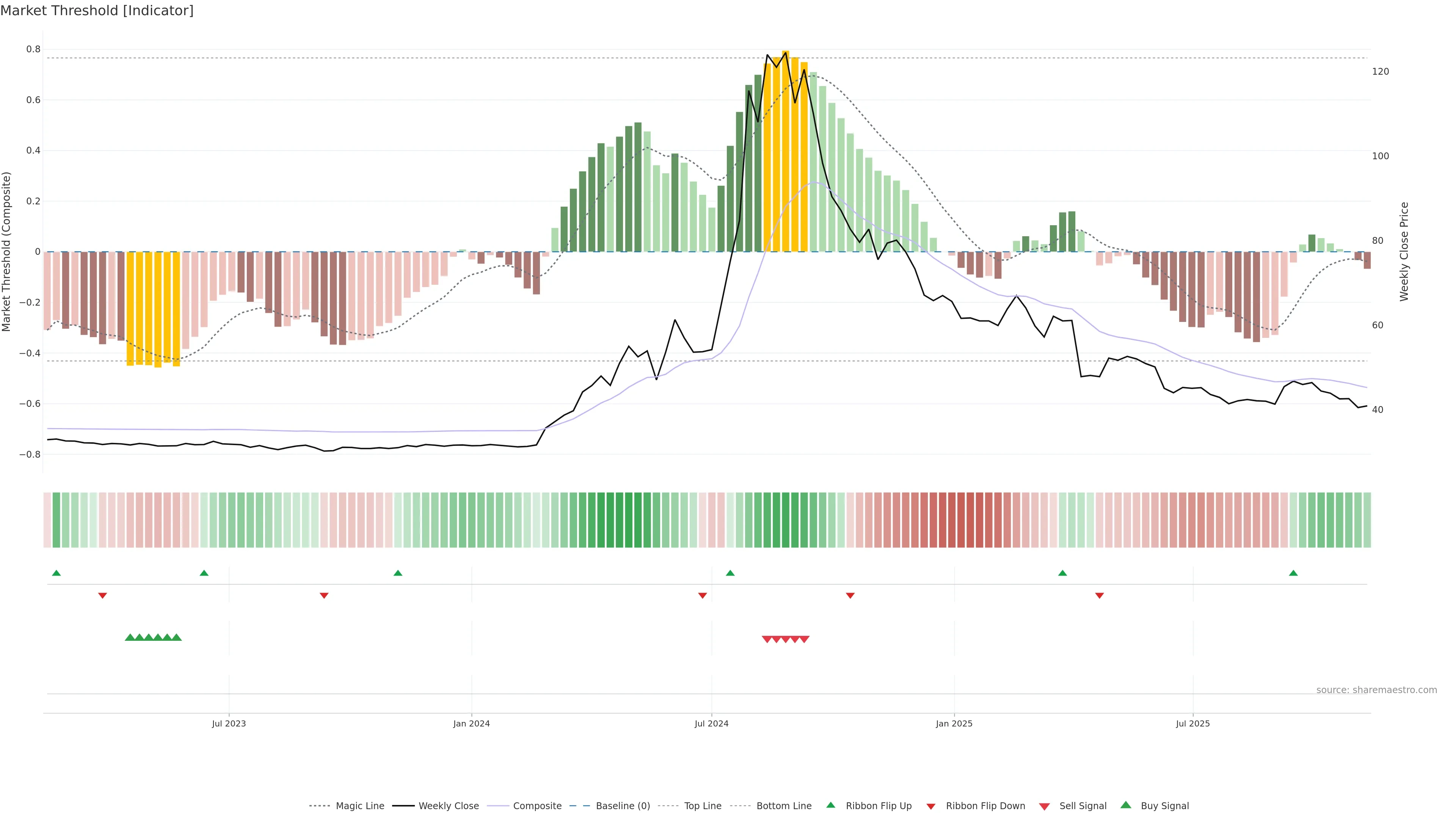Toggle Bottom Line legend entry

[x=783, y=806]
